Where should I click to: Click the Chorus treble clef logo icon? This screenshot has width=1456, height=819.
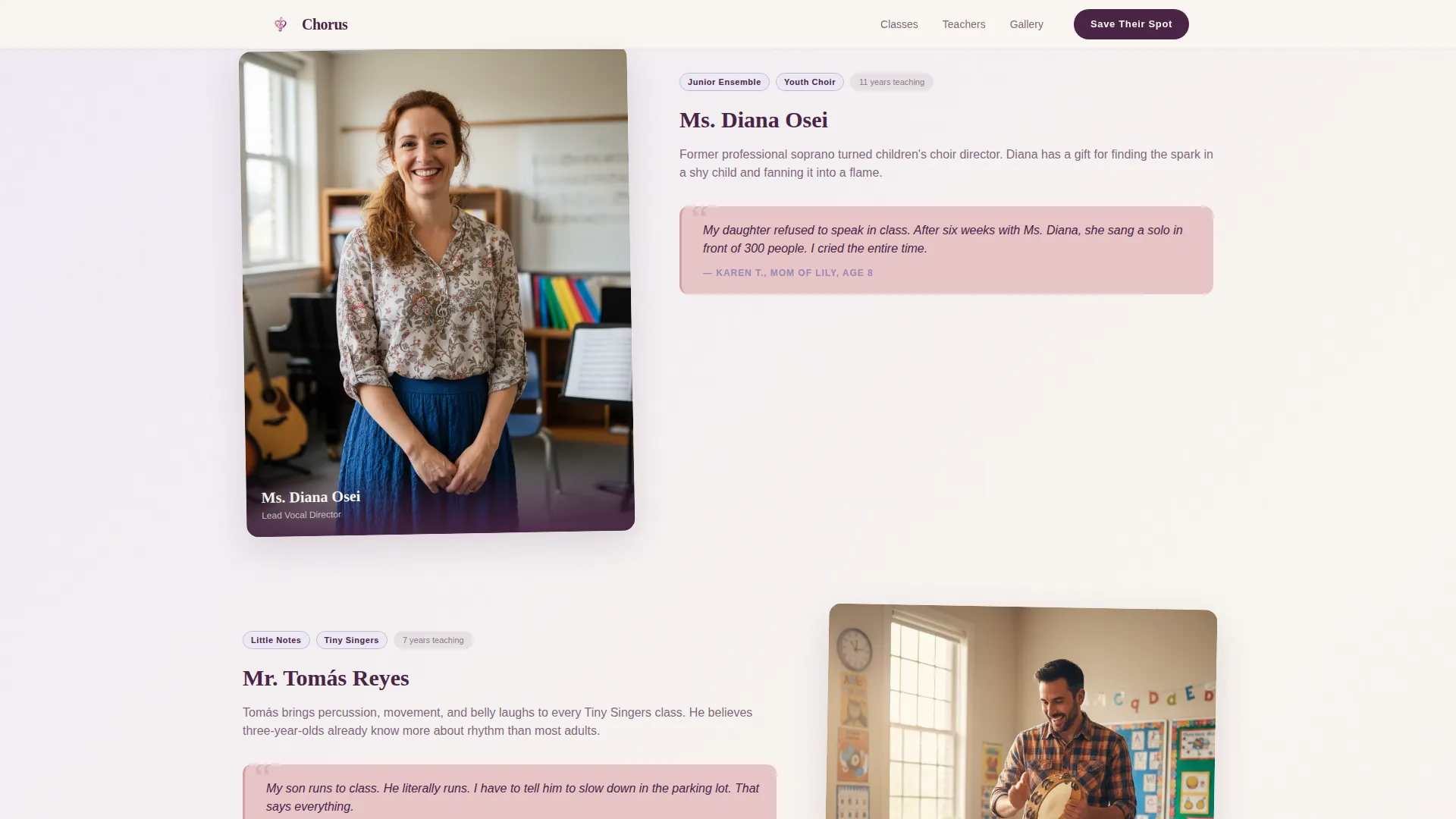coord(281,24)
